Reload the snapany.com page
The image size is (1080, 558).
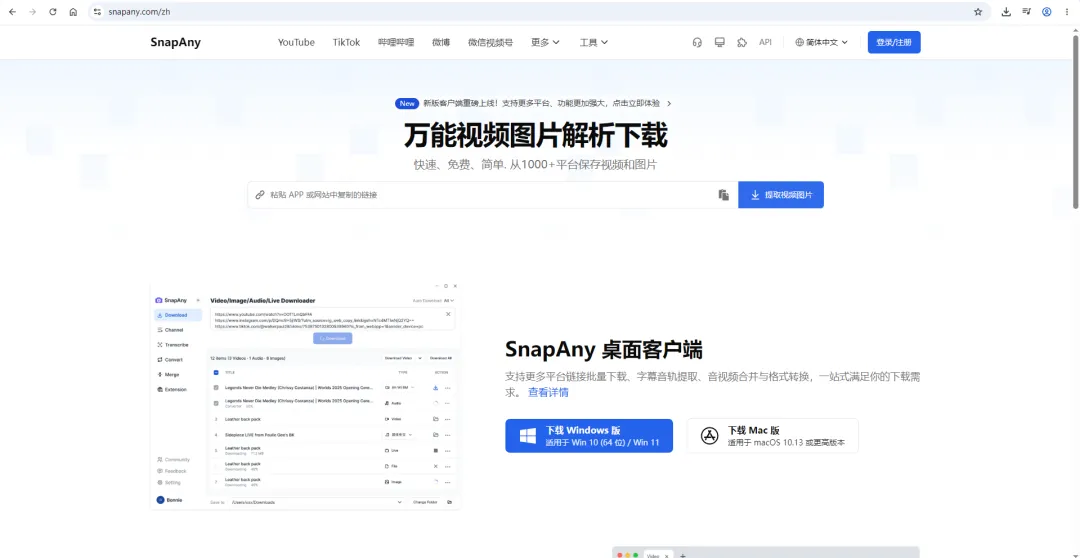point(53,12)
